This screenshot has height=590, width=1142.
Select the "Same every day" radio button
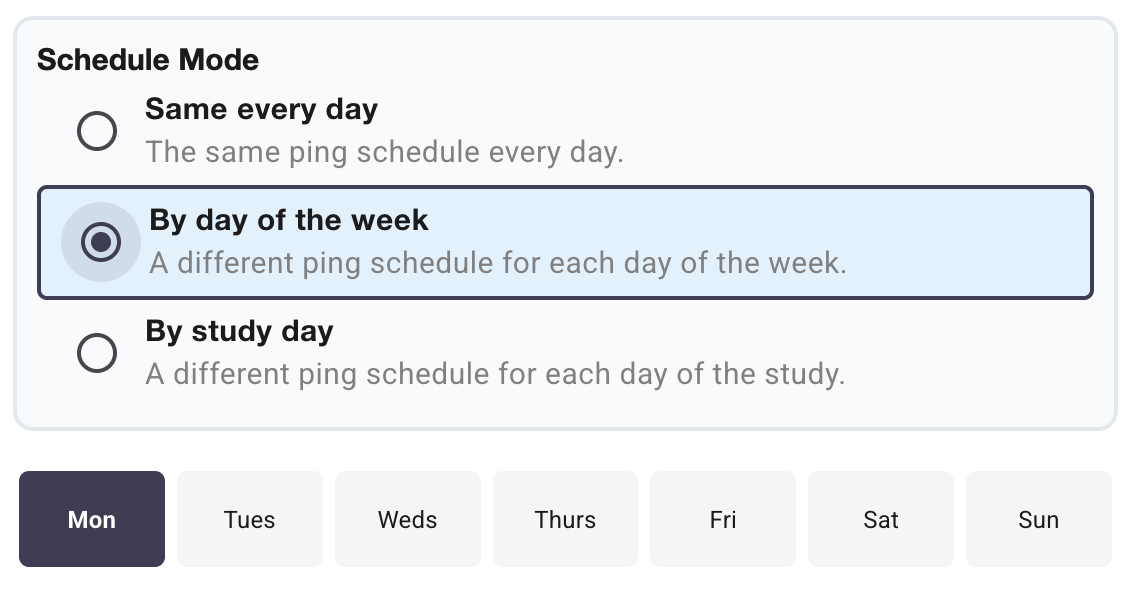point(97,130)
